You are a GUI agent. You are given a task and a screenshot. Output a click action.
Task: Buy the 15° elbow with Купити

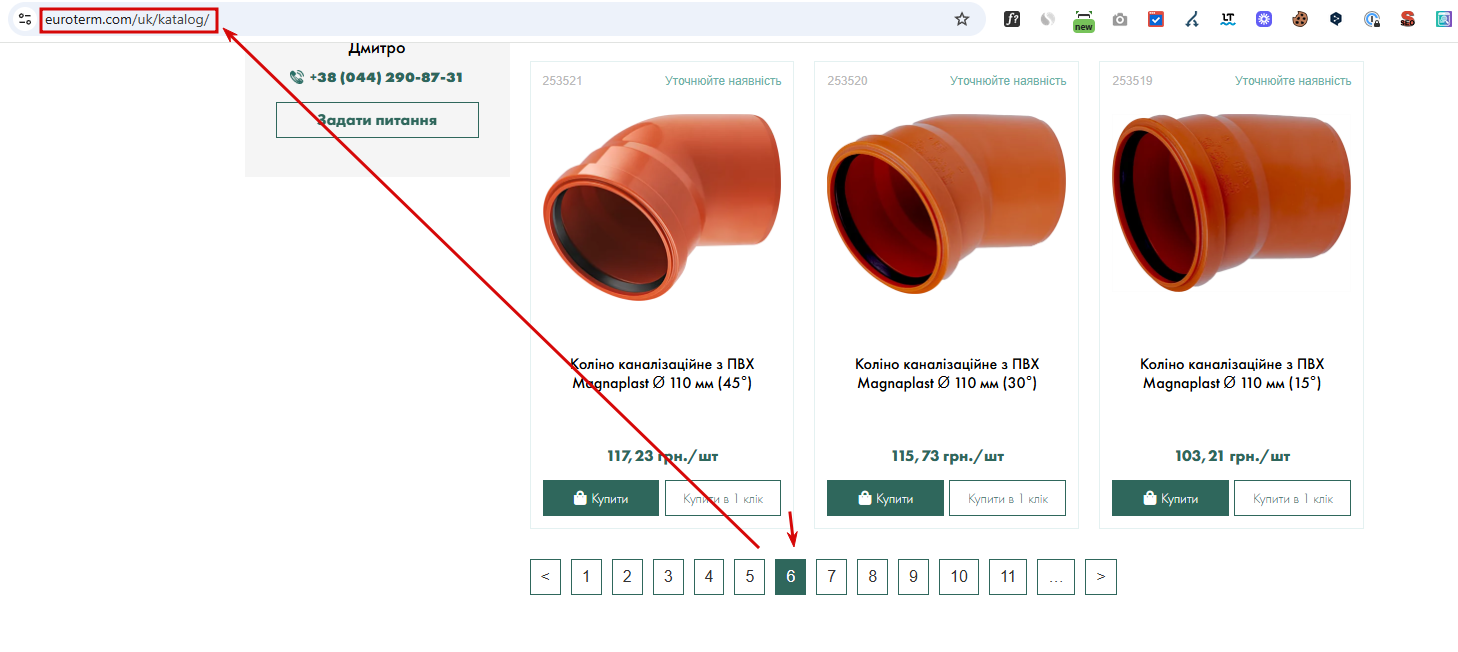click(1170, 498)
